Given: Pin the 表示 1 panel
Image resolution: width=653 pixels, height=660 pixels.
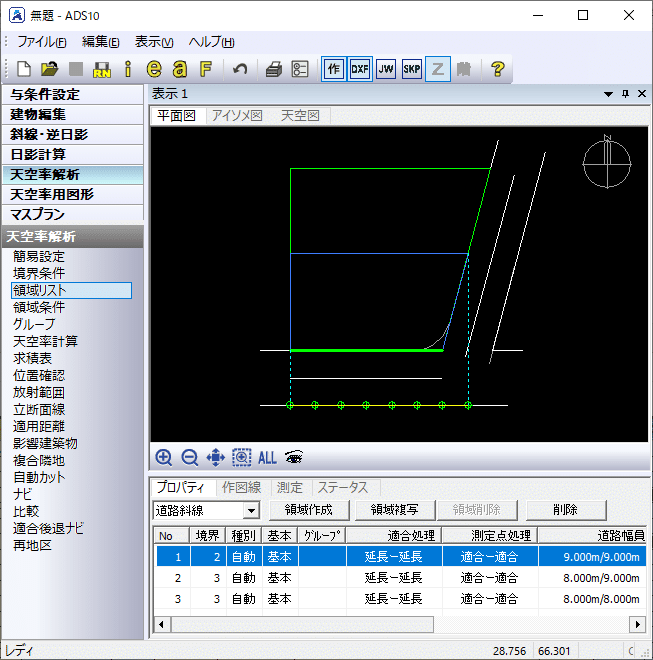Looking at the screenshot, I should click(x=626, y=94).
